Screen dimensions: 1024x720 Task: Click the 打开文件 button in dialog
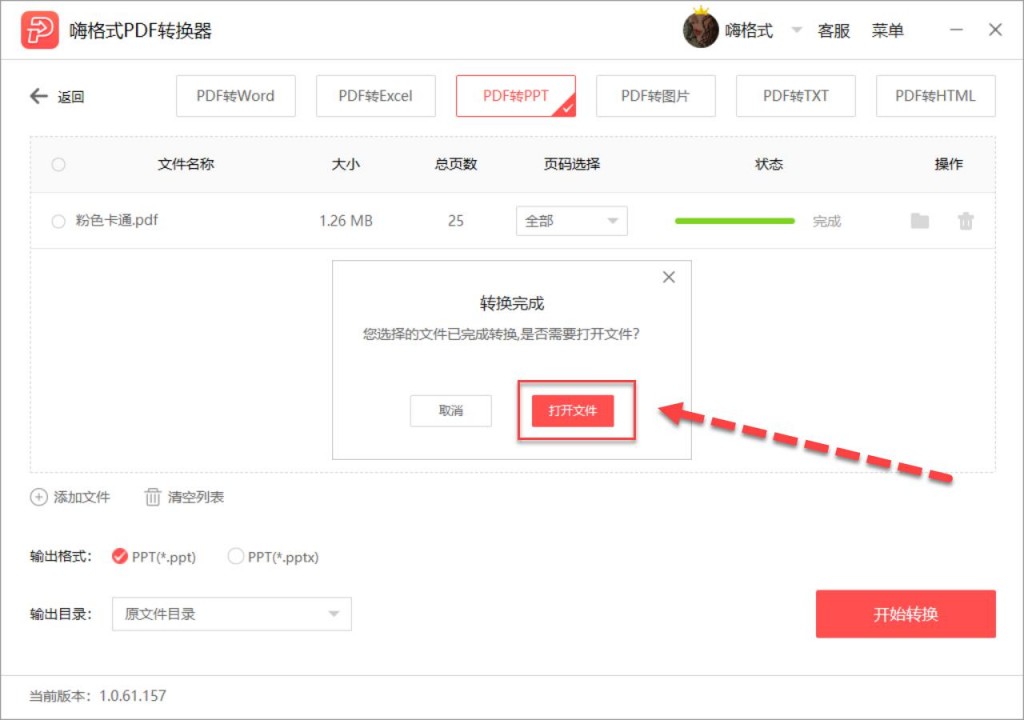point(573,410)
